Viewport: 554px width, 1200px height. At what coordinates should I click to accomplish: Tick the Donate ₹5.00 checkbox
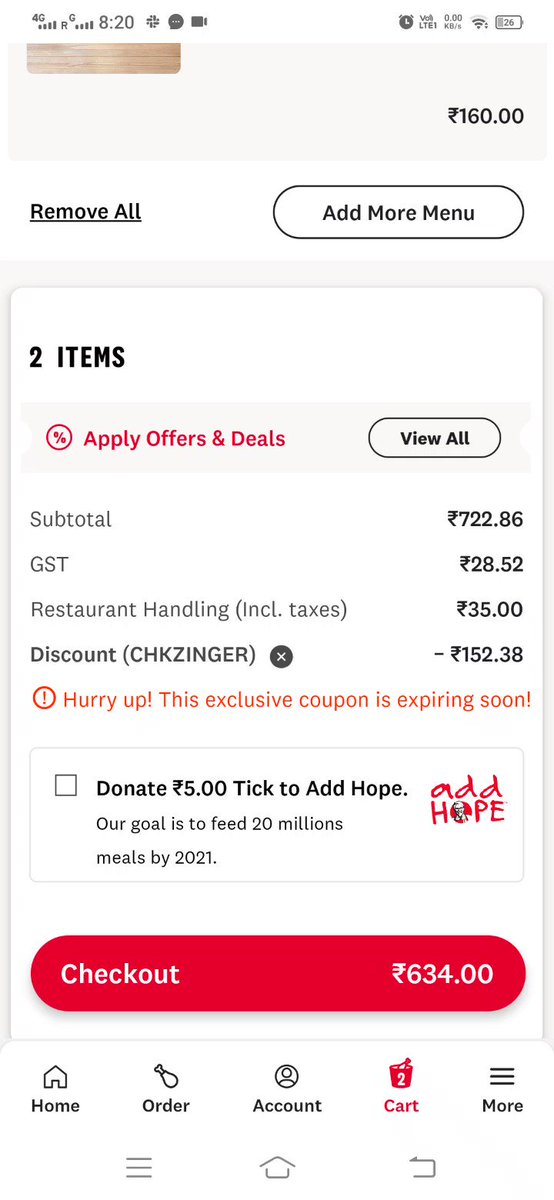[x=66, y=786]
